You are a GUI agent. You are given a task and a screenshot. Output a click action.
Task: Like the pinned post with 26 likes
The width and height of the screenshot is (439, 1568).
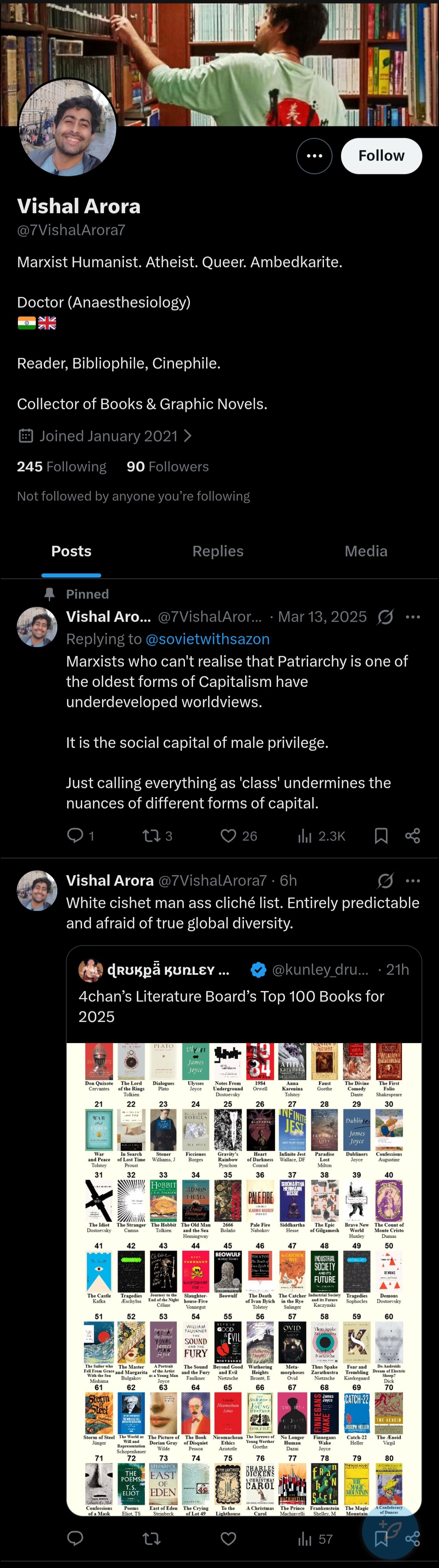click(228, 835)
